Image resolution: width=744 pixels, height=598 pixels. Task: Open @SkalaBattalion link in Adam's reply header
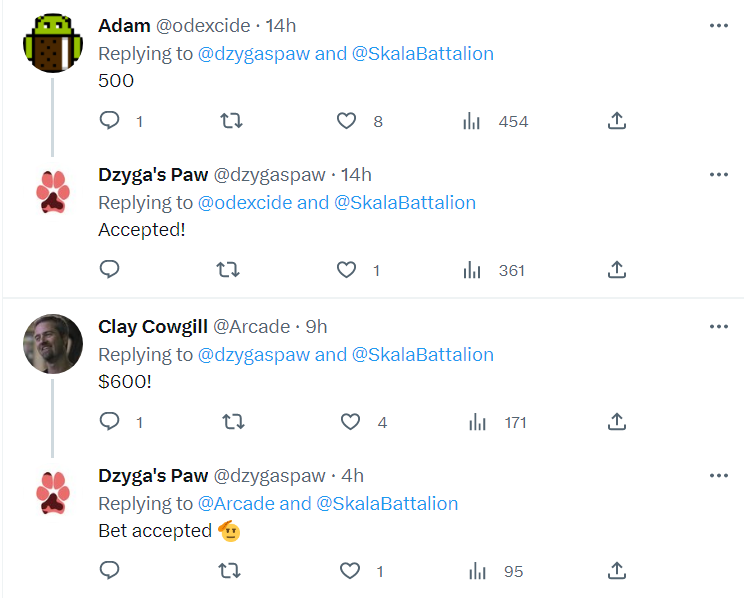423,54
